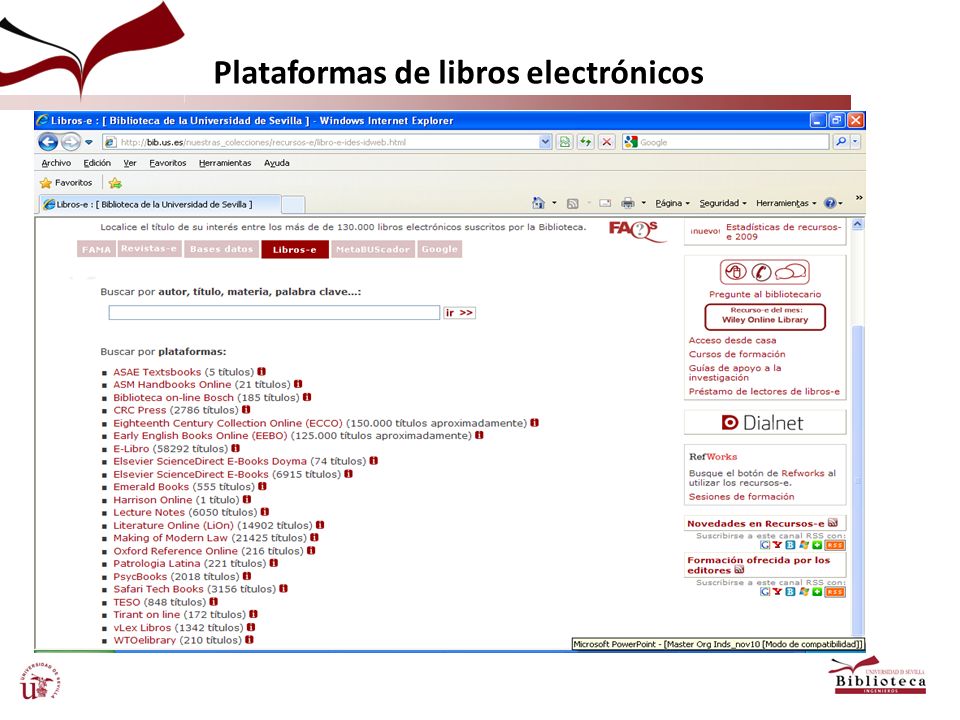Viewport: 960px width, 720px height.
Task: Switch to the Google tab
Action: [x=440, y=249]
